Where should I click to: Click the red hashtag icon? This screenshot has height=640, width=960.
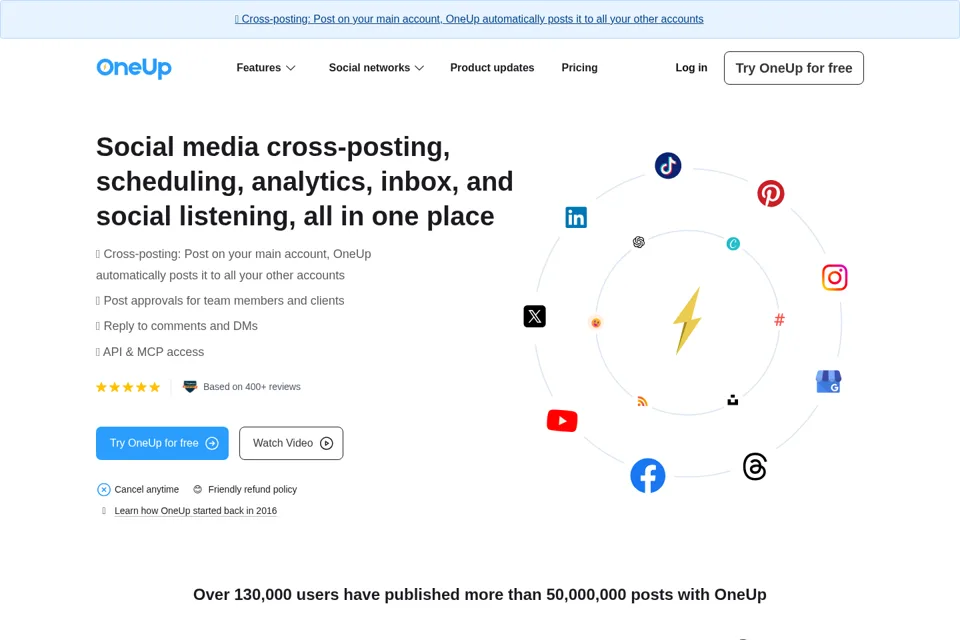coord(779,320)
